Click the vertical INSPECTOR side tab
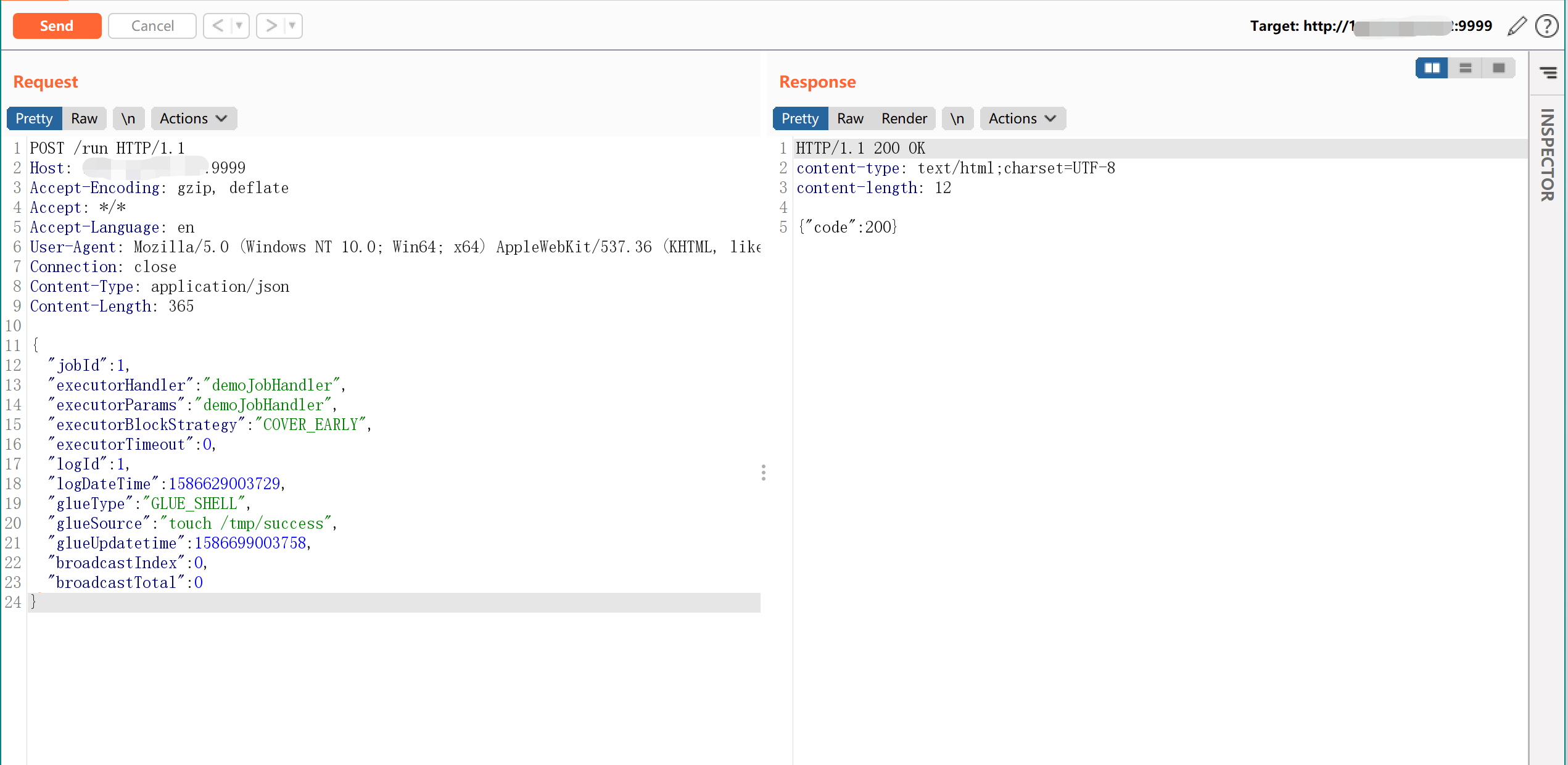 1547,154
